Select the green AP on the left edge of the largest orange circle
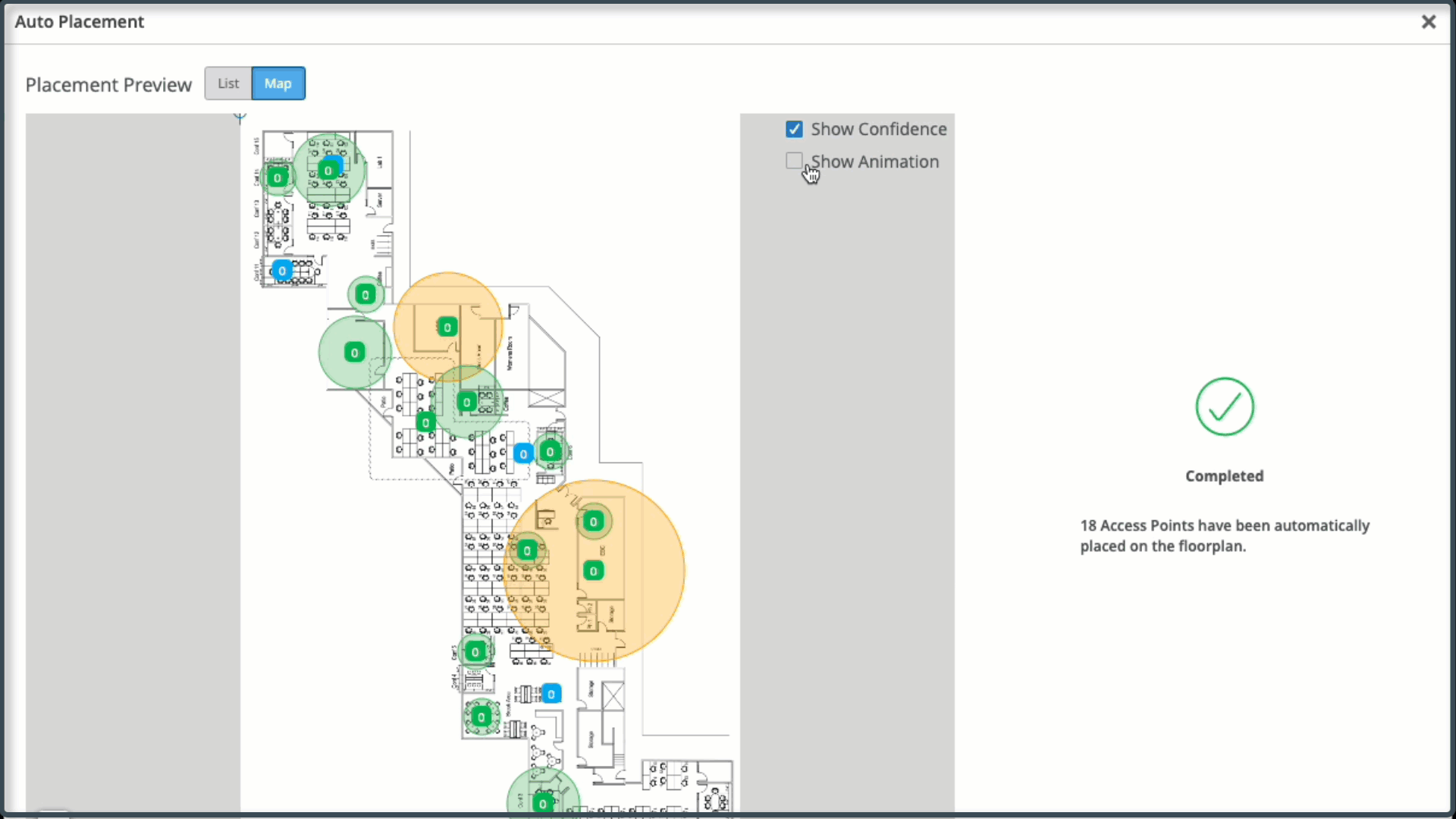The image size is (1456, 819). click(x=527, y=551)
